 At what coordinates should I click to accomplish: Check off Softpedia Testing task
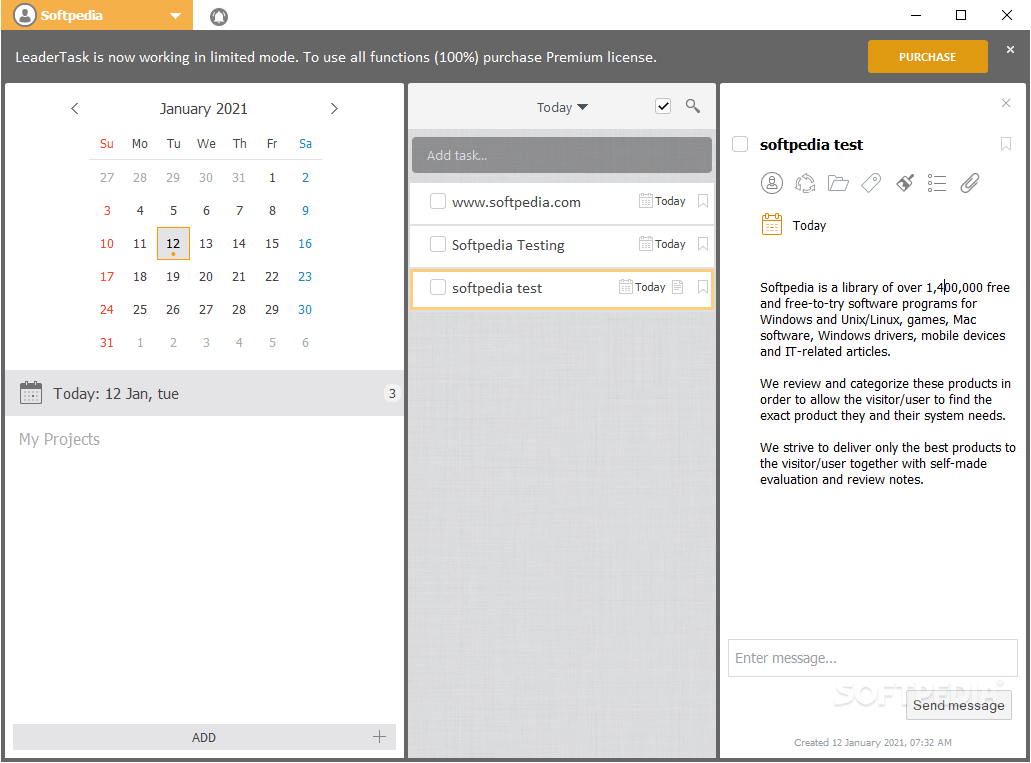(437, 244)
